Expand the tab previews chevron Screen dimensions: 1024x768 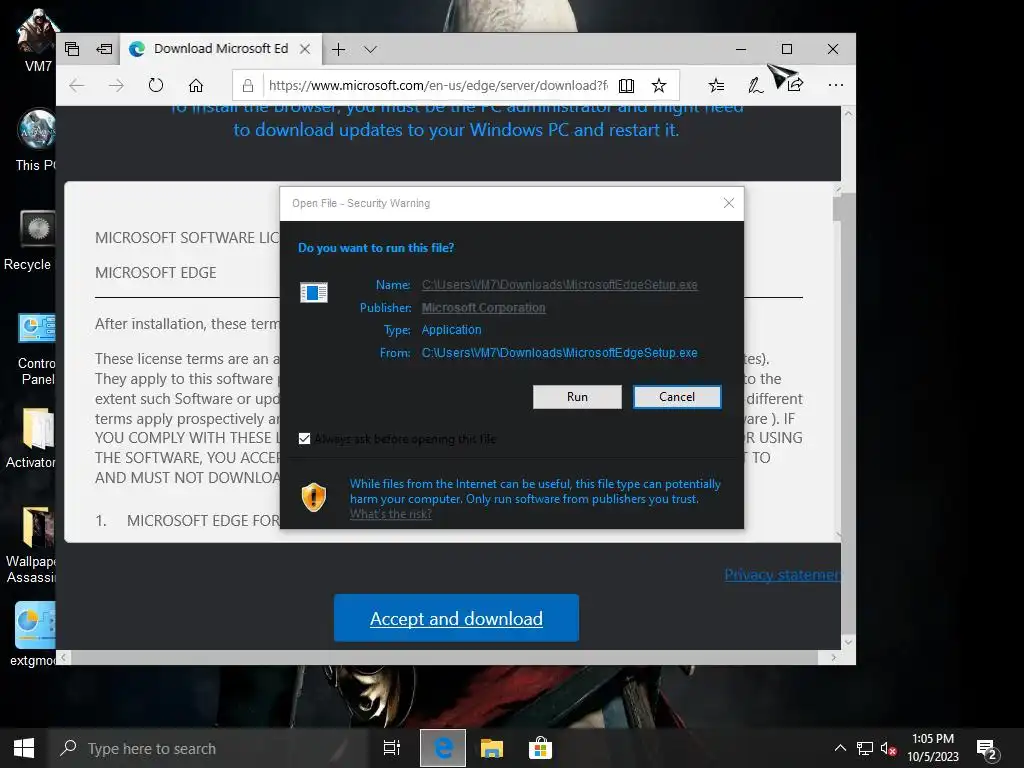(370, 50)
